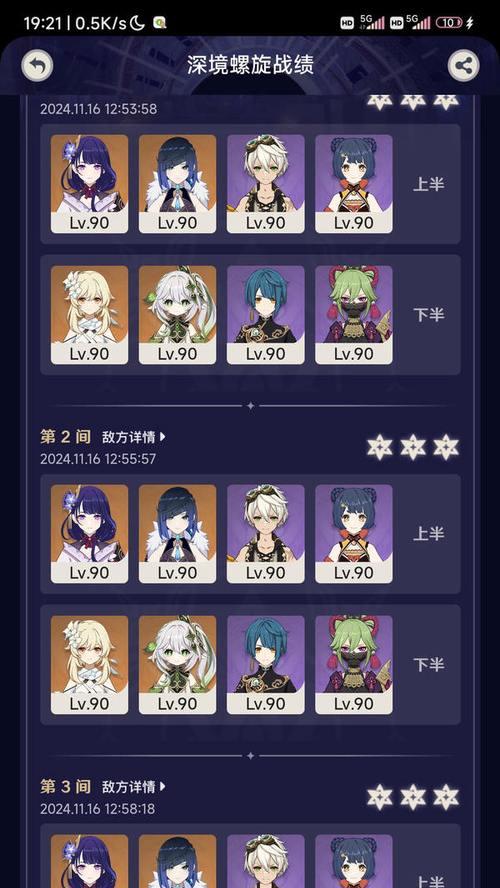Select Xingqiu portrait in 第2间 下半

tap(266, 665)
